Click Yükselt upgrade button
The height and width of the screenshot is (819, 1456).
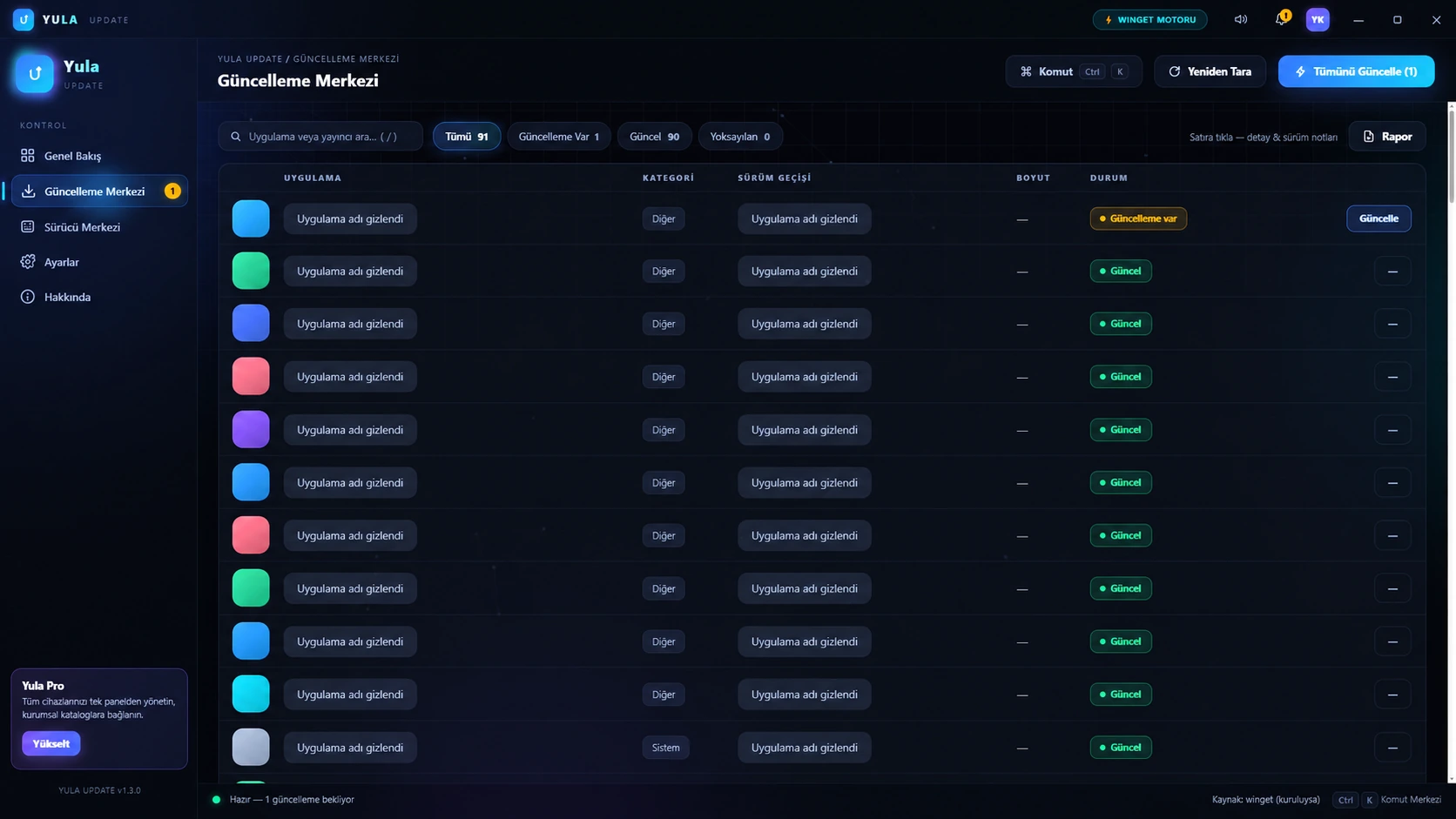pyautogui.click(x=51, y=743)
